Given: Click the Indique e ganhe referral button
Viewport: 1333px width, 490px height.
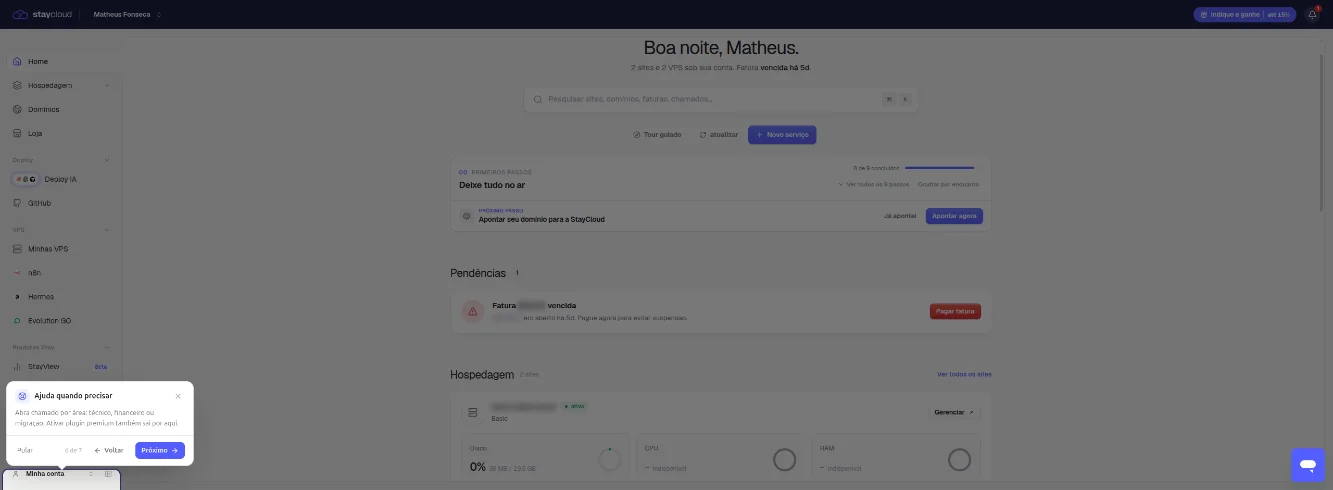Looking at the screenshot, I should (x=1244, y=15).
